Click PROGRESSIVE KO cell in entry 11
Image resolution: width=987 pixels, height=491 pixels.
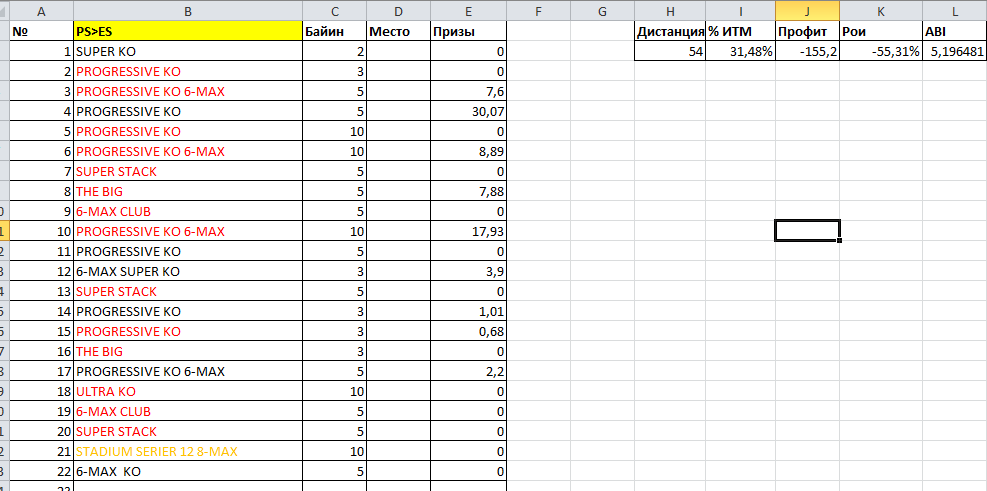coord(188,252)
